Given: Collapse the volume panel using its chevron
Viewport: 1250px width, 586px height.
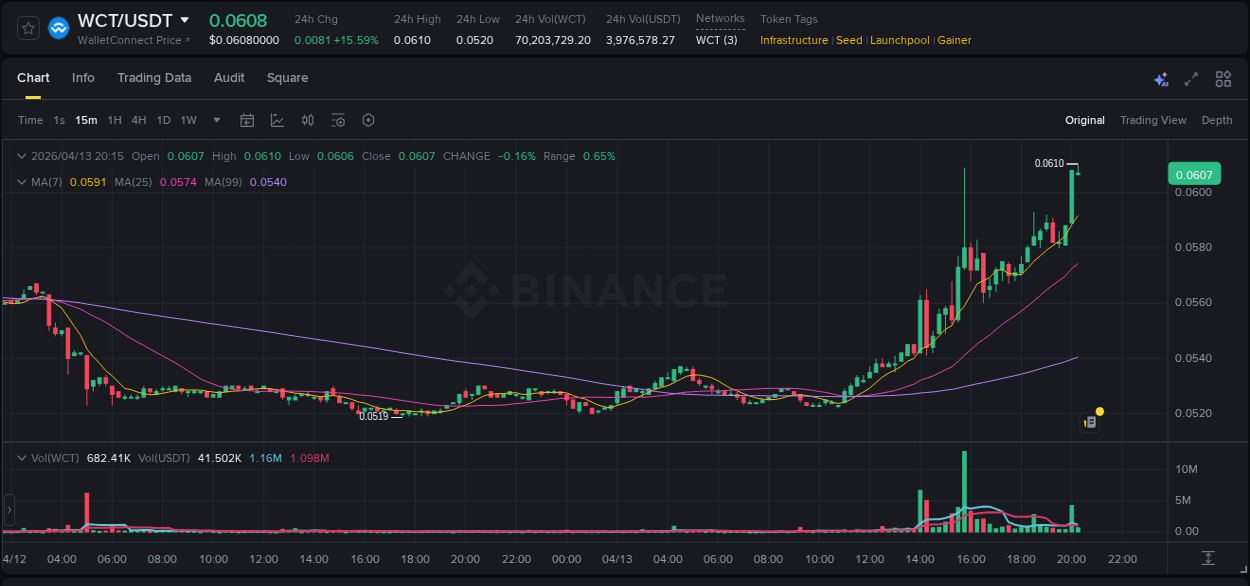Looking at the screenshot, I should click(x=21, y=457).
